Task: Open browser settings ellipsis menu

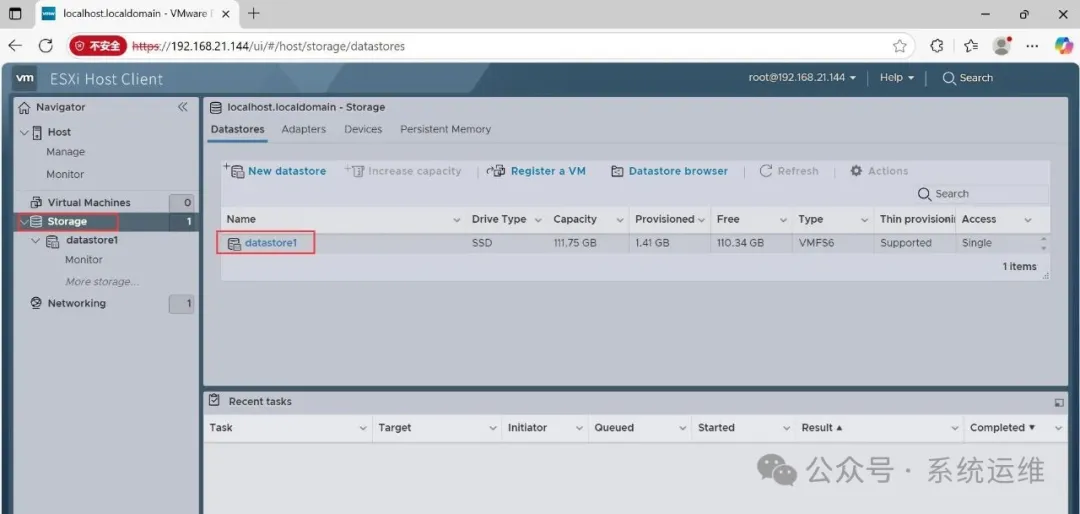Action: 1032,46
